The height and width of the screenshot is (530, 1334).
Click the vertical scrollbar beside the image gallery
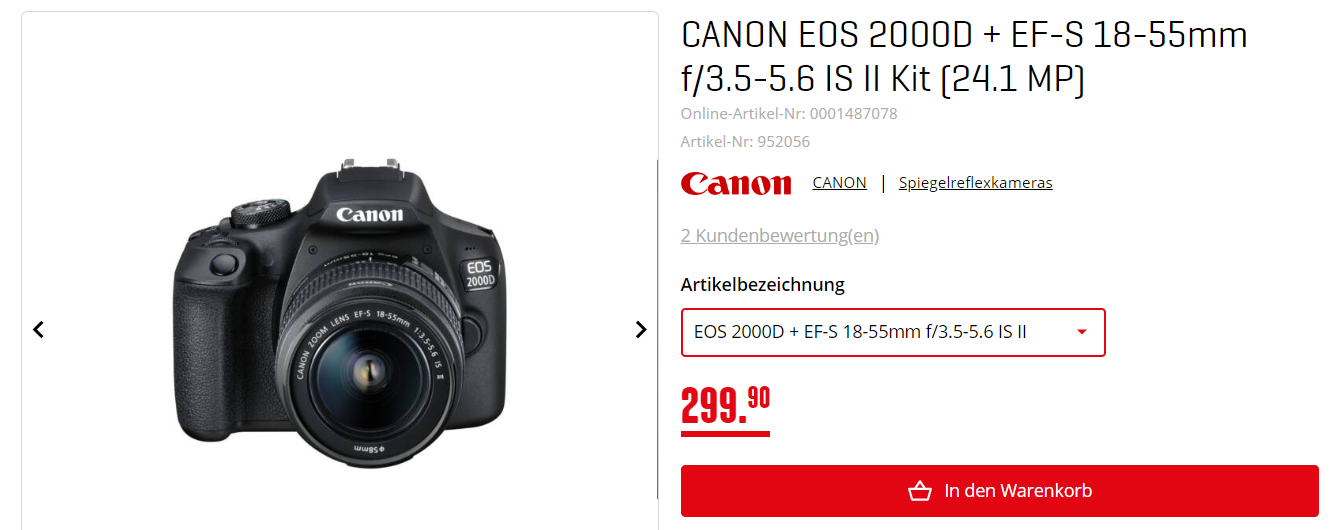coord(657,329)
